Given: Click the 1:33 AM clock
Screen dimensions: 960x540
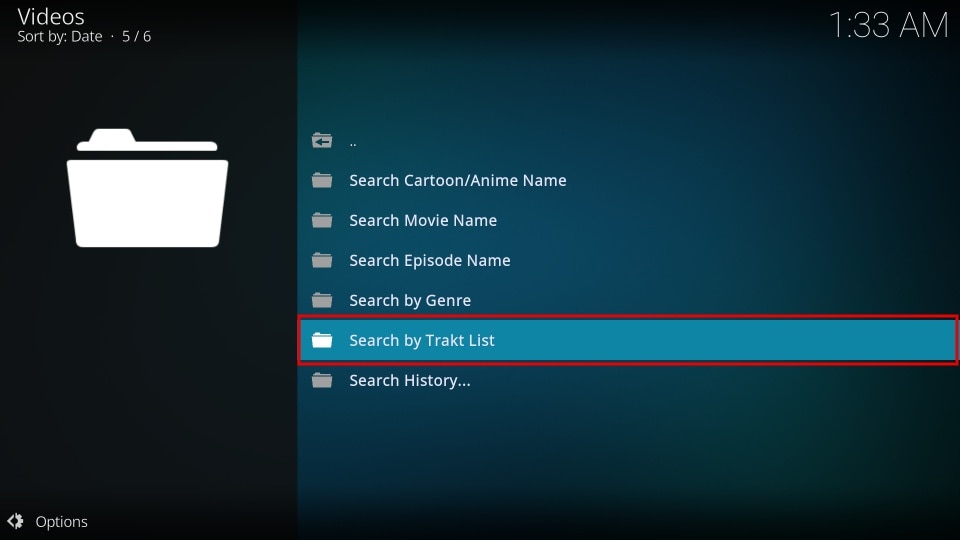Looking at the screenshot, I should [888, 26].
